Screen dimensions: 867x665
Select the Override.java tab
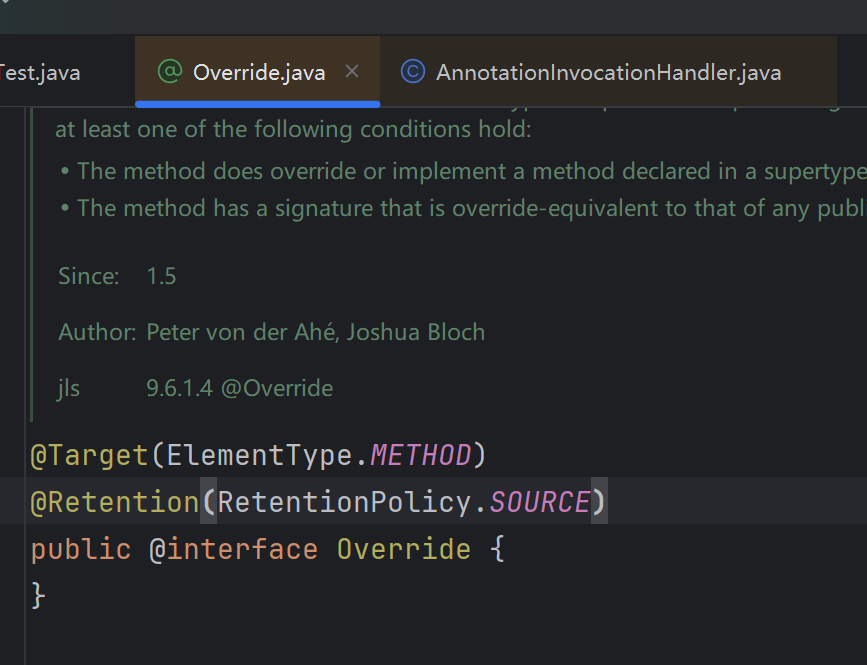pyautogui.click(x=259, y=72)
